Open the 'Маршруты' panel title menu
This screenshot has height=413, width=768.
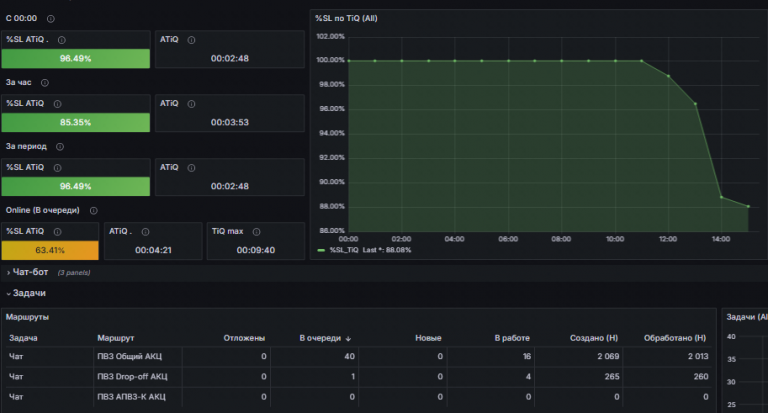27,317
